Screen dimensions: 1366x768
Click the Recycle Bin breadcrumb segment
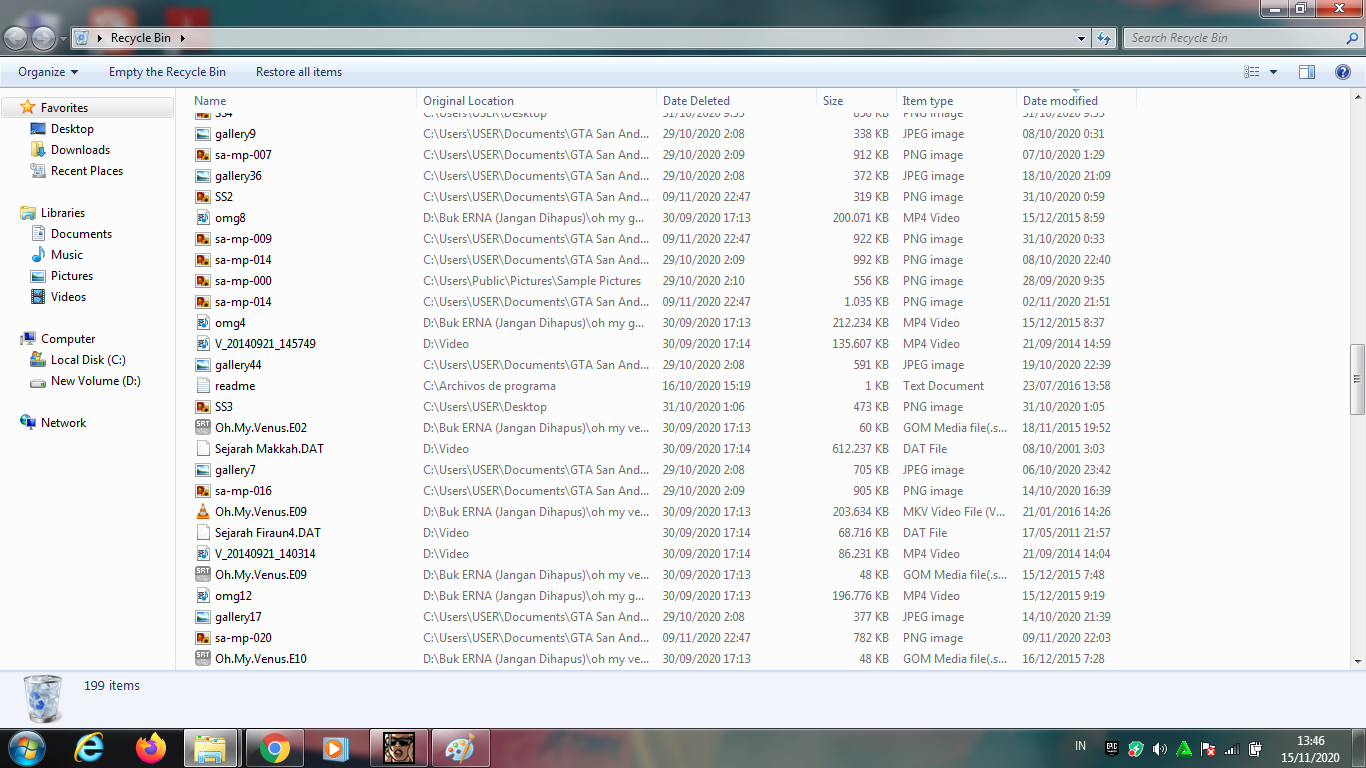[140, 38]
